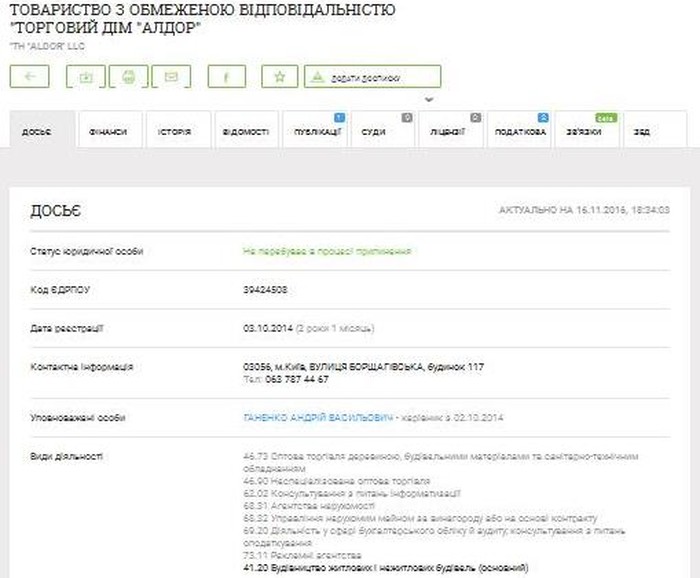Expand the chevron below the toolbar
700x578 pixels.
point(429,100)
